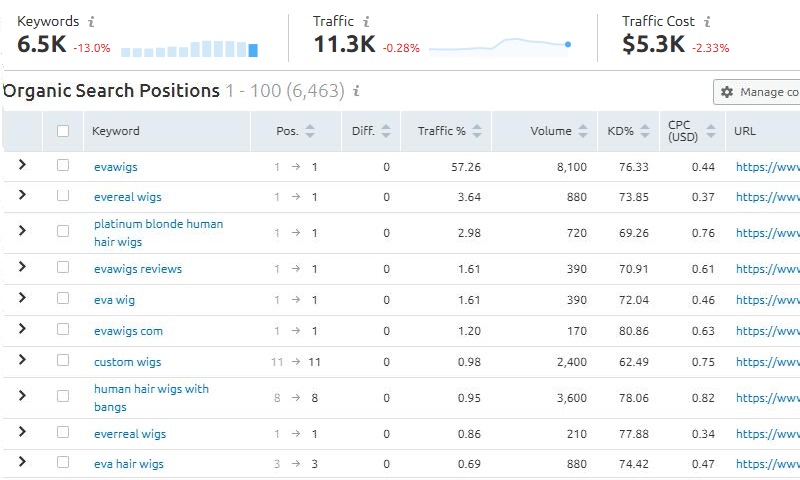
Task: Expand the custom wigs row
Action: [22, 360]
